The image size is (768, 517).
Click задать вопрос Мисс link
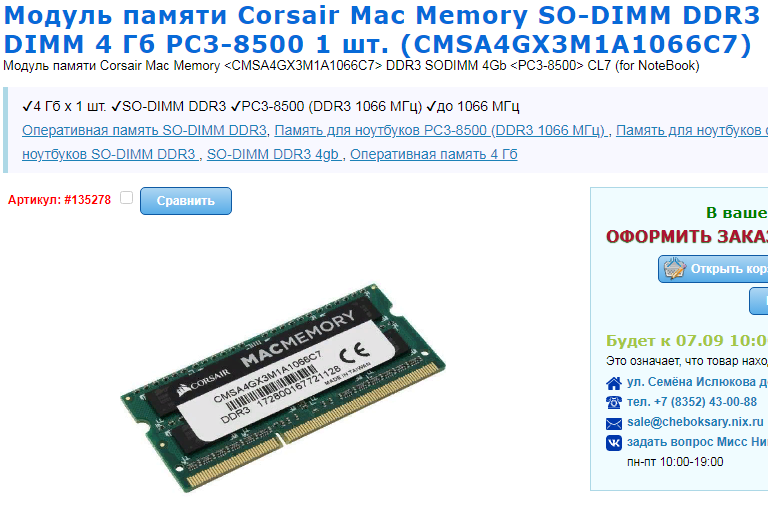(697, 442)
